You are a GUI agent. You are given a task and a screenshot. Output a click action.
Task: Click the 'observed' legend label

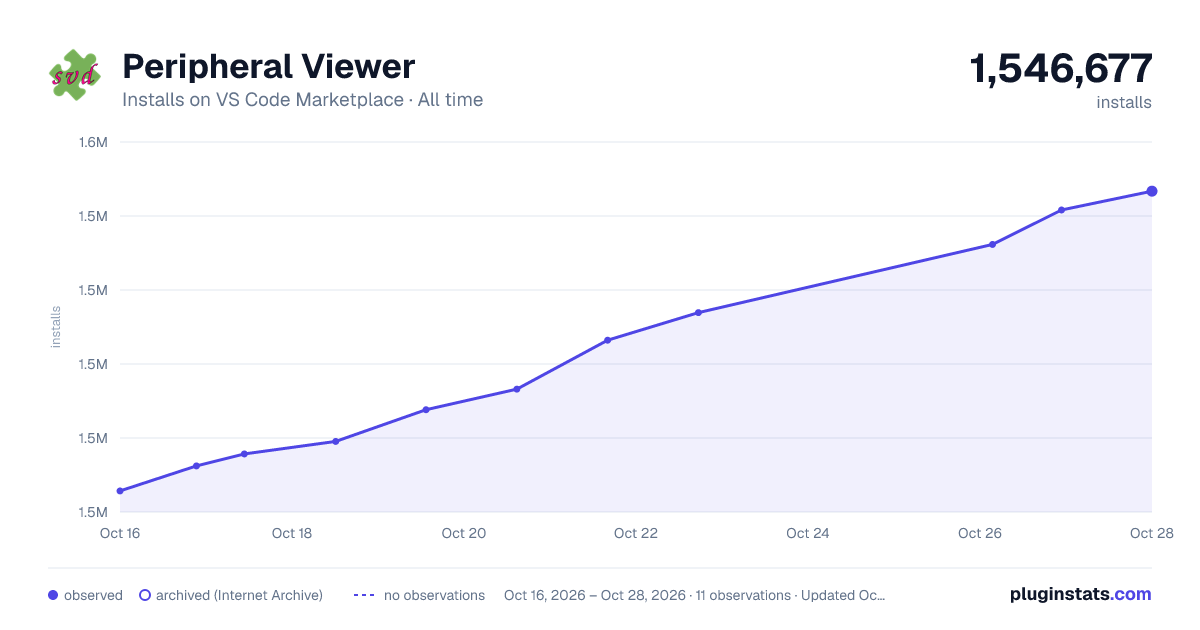coord(93,595)
